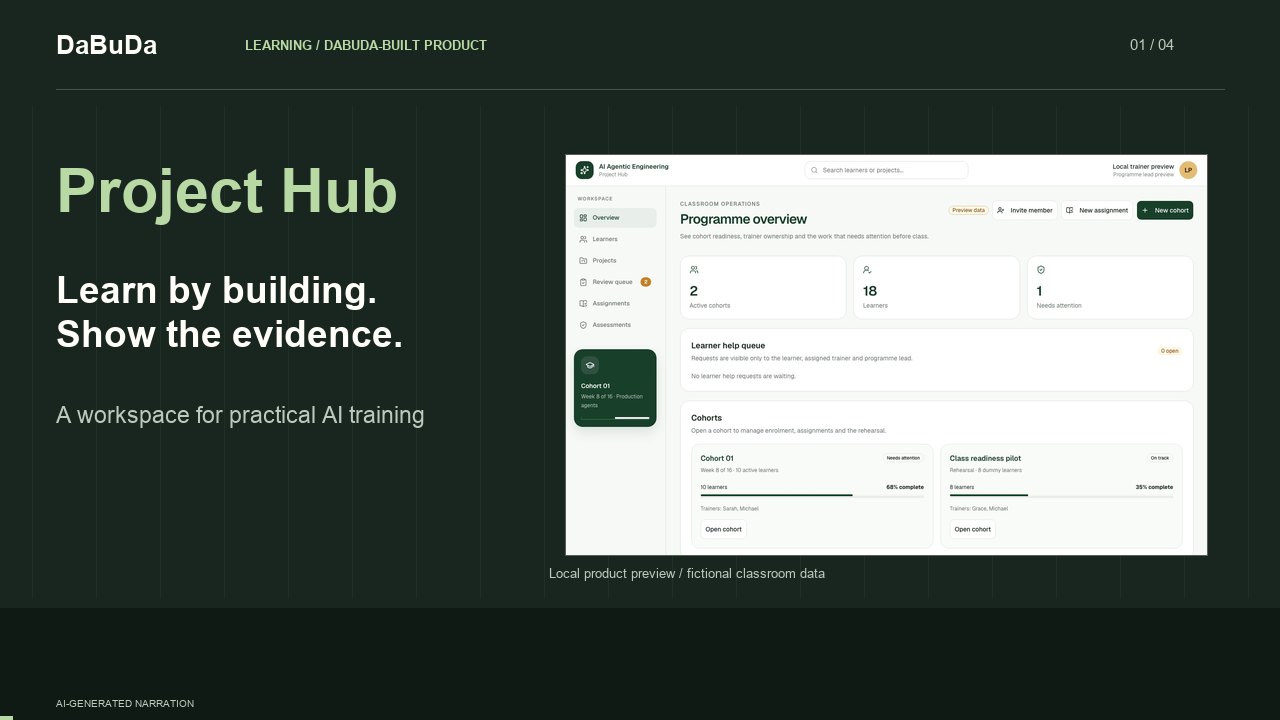Click the Cohort 01 progress bar at 68%
Screen dimensions: 1280x720
(x=812, y=495)
